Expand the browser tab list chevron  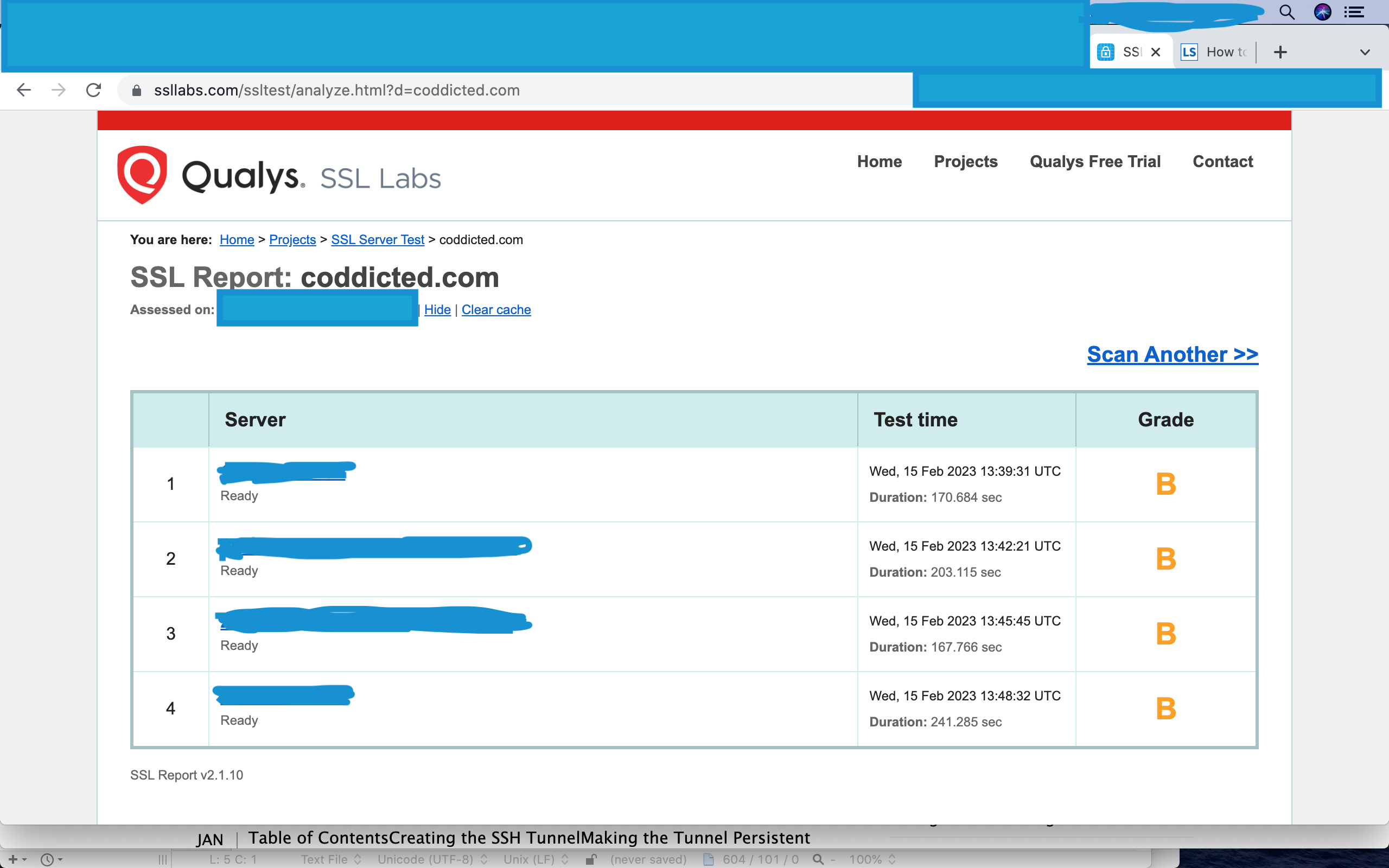click(x=1365, y=52)
